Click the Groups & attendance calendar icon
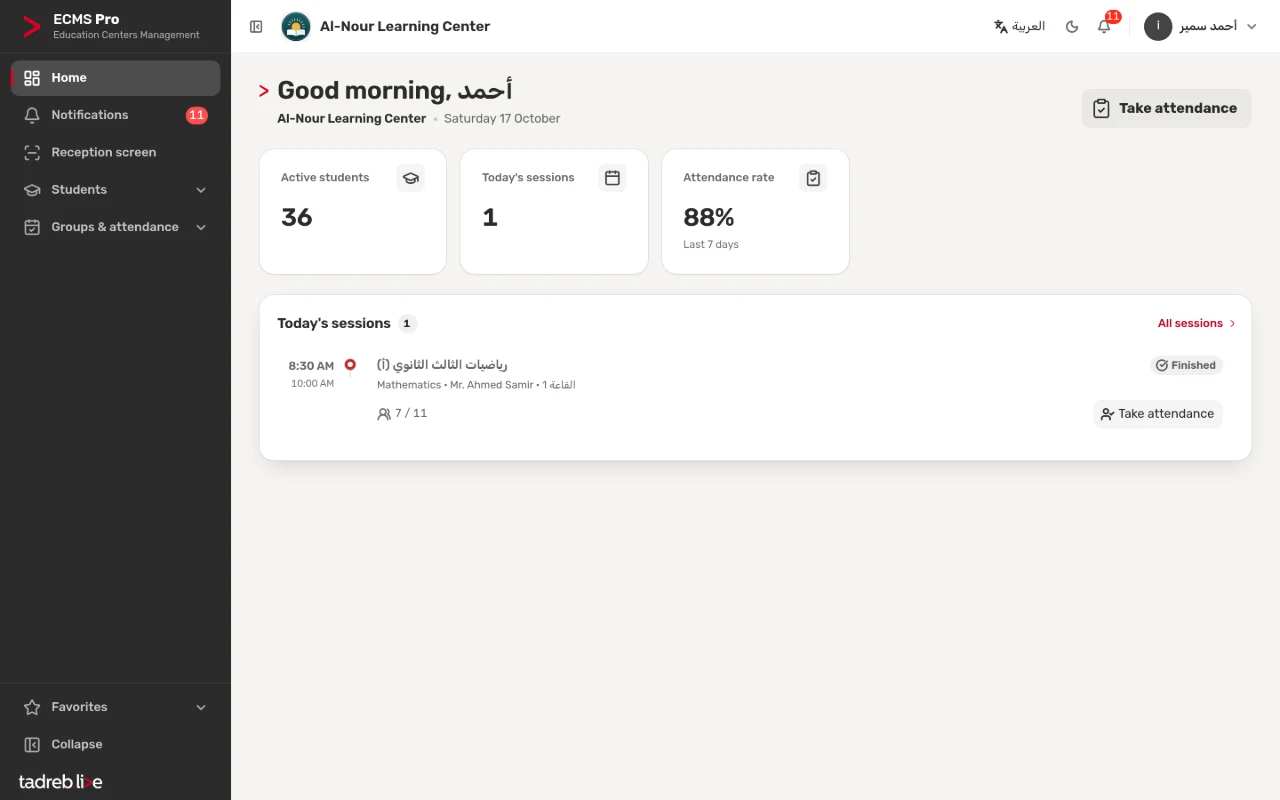The height and width of the screenshot is (800, 1280). 32,227
